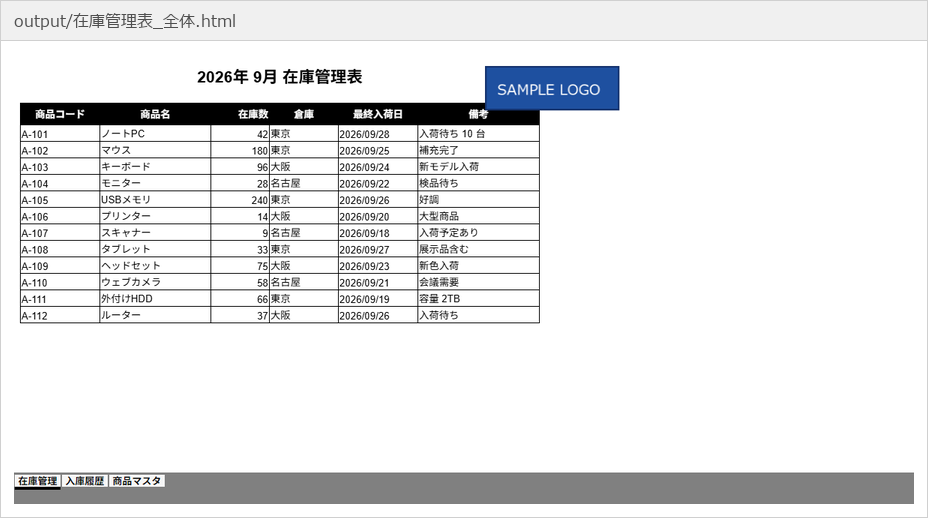Click the date 2026/09/24
This screenshot has width=928, height=518.
pos(378,167)
